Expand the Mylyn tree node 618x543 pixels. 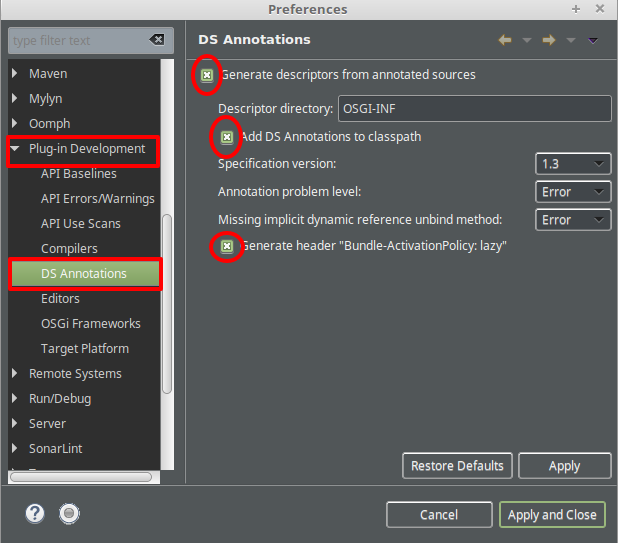[15, 98]
